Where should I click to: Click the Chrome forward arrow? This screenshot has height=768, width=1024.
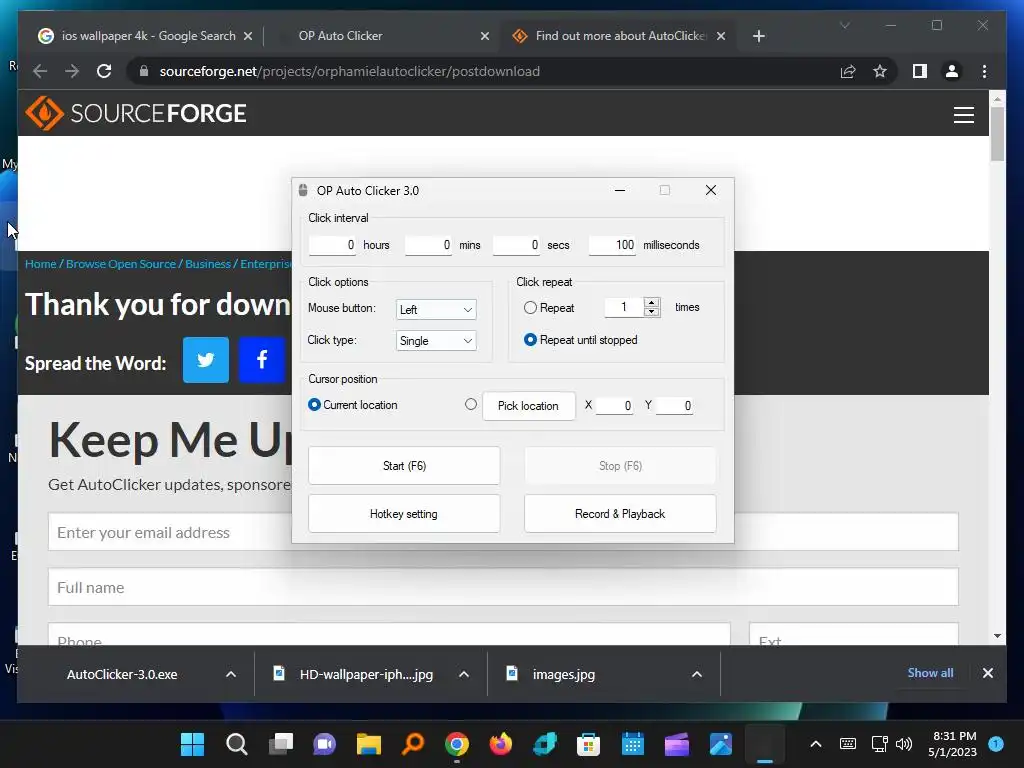pyautogui.click(x=72, y=71)
